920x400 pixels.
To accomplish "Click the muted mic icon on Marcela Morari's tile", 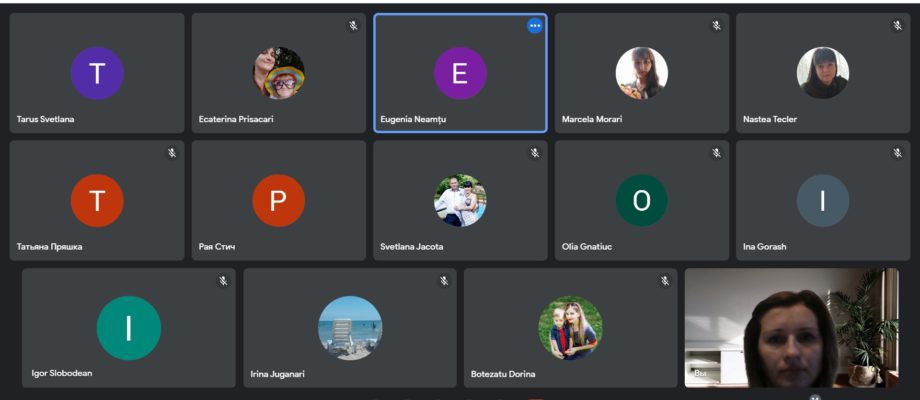I will [x=716, y=26].
